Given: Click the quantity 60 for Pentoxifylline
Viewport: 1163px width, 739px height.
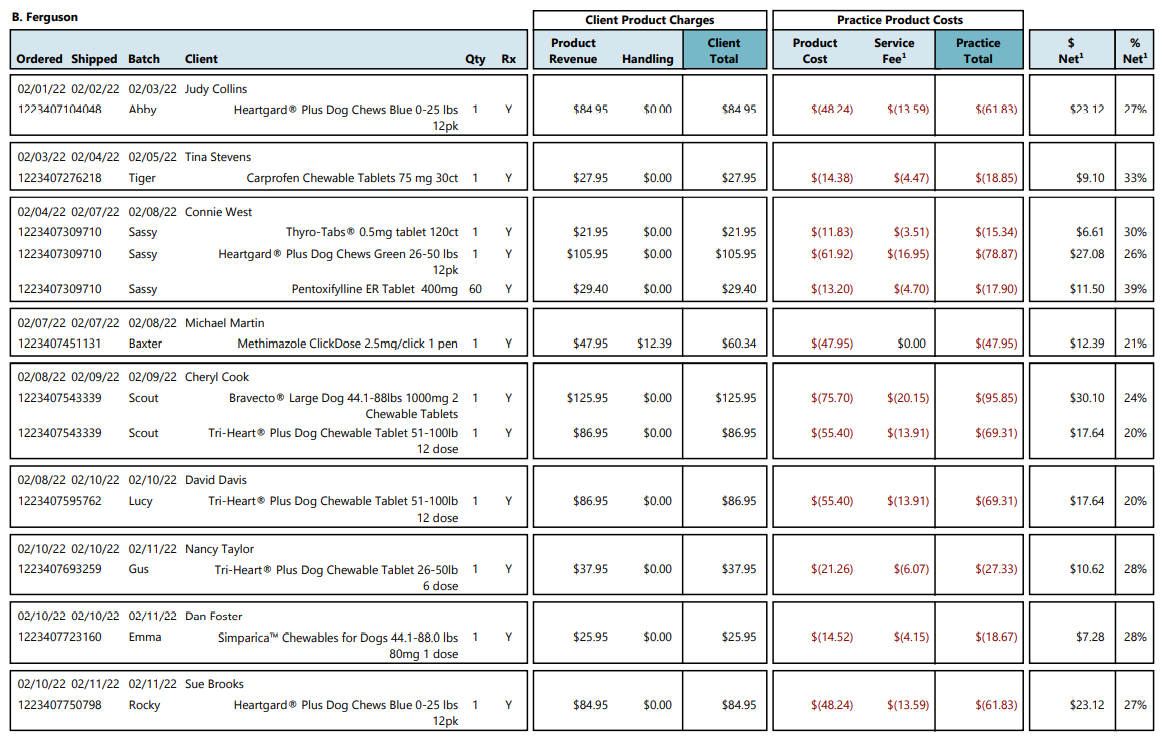Looking at the screenshot, I should click(x=475, y=289).
